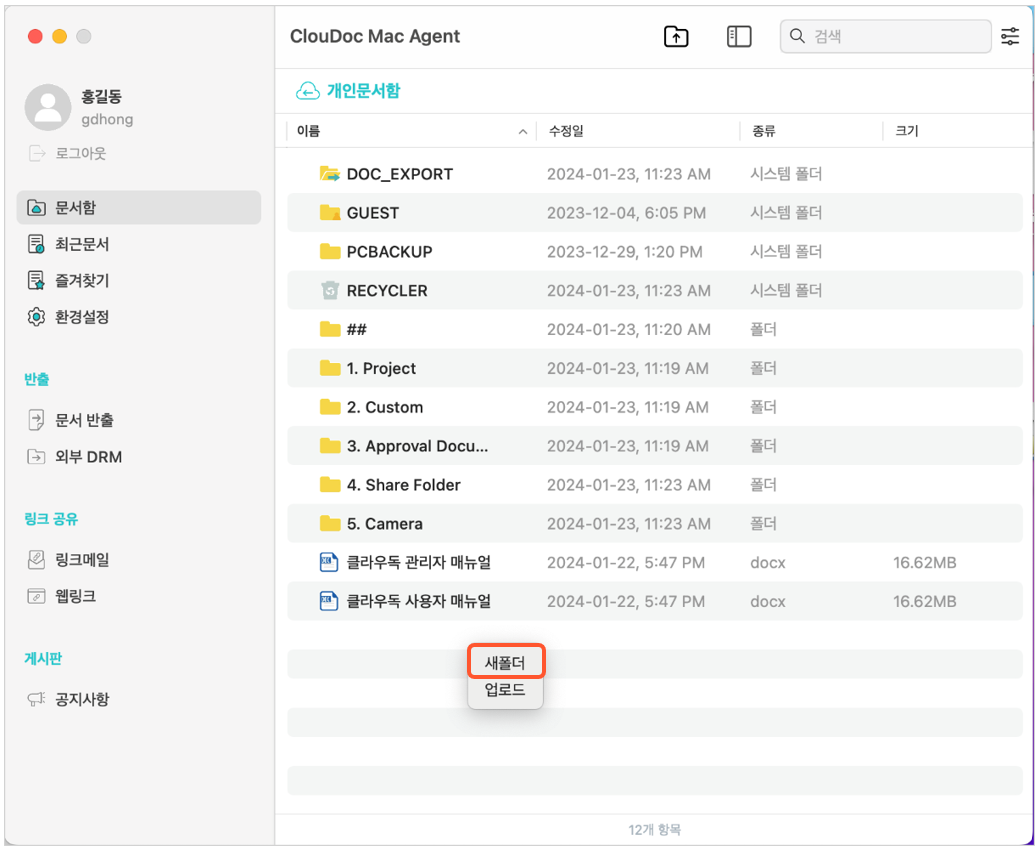Screen dimensions: 1036x849
Task: Click the 환경설정 gear icon
Action: 36,316
